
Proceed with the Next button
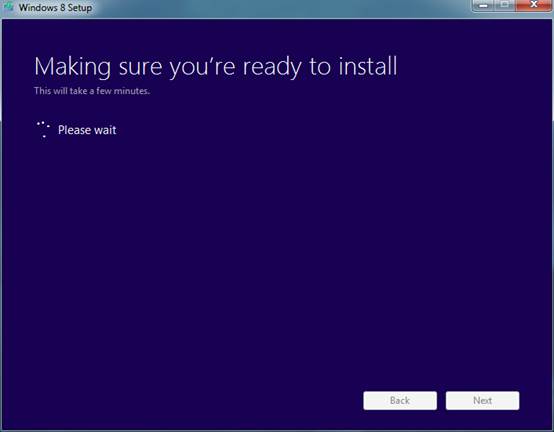[x=483, y=401]
